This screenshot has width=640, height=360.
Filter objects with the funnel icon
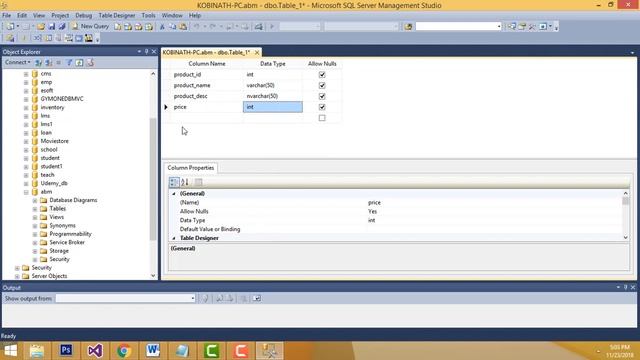(69, 62)
